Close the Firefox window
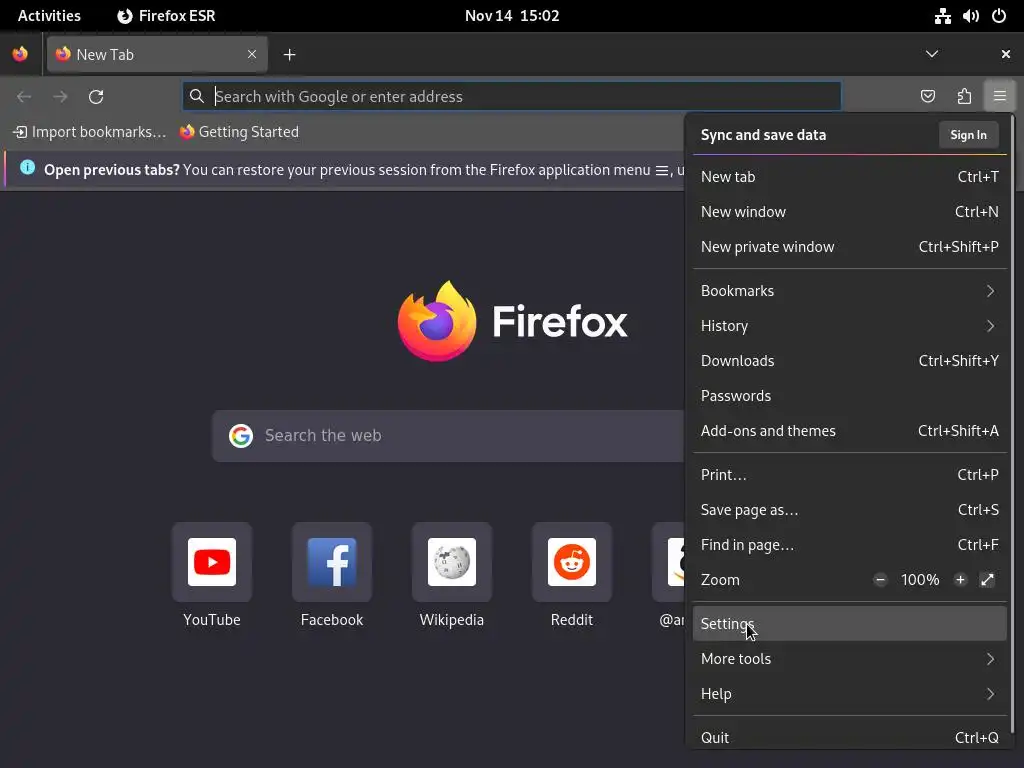 click(1006, 54)
